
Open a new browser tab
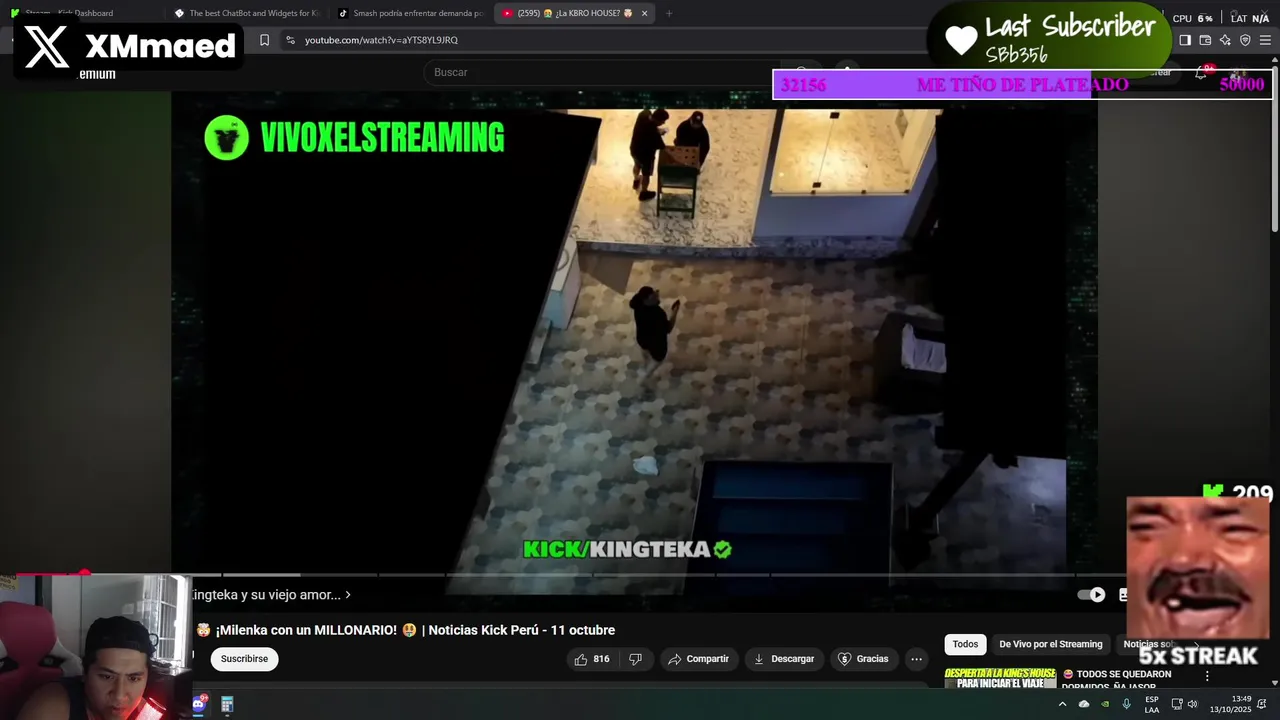pos(669,13)
